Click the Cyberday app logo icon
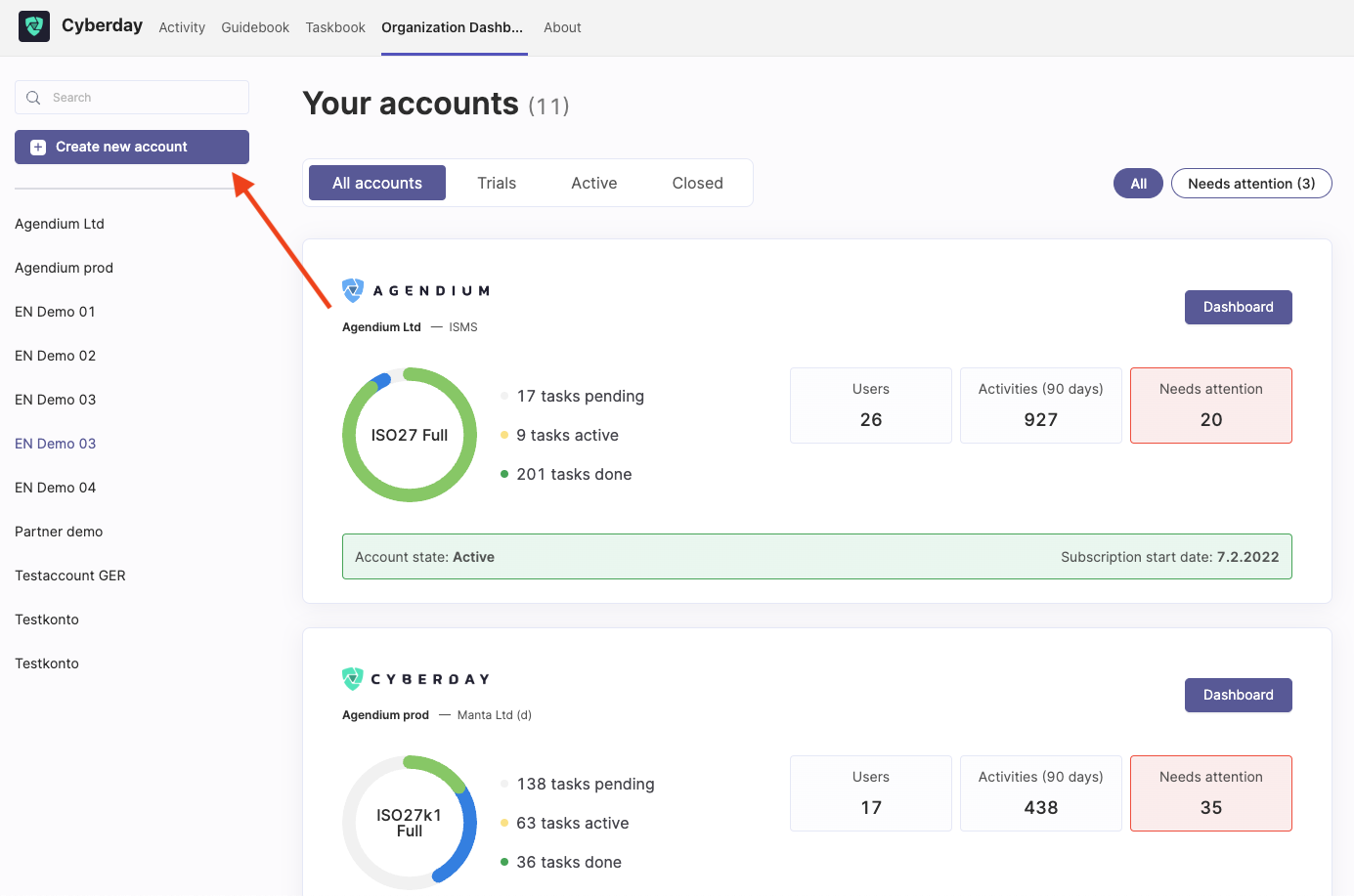Image resolution: width=1354 pixels, height=896 pixels. point(34,26)
